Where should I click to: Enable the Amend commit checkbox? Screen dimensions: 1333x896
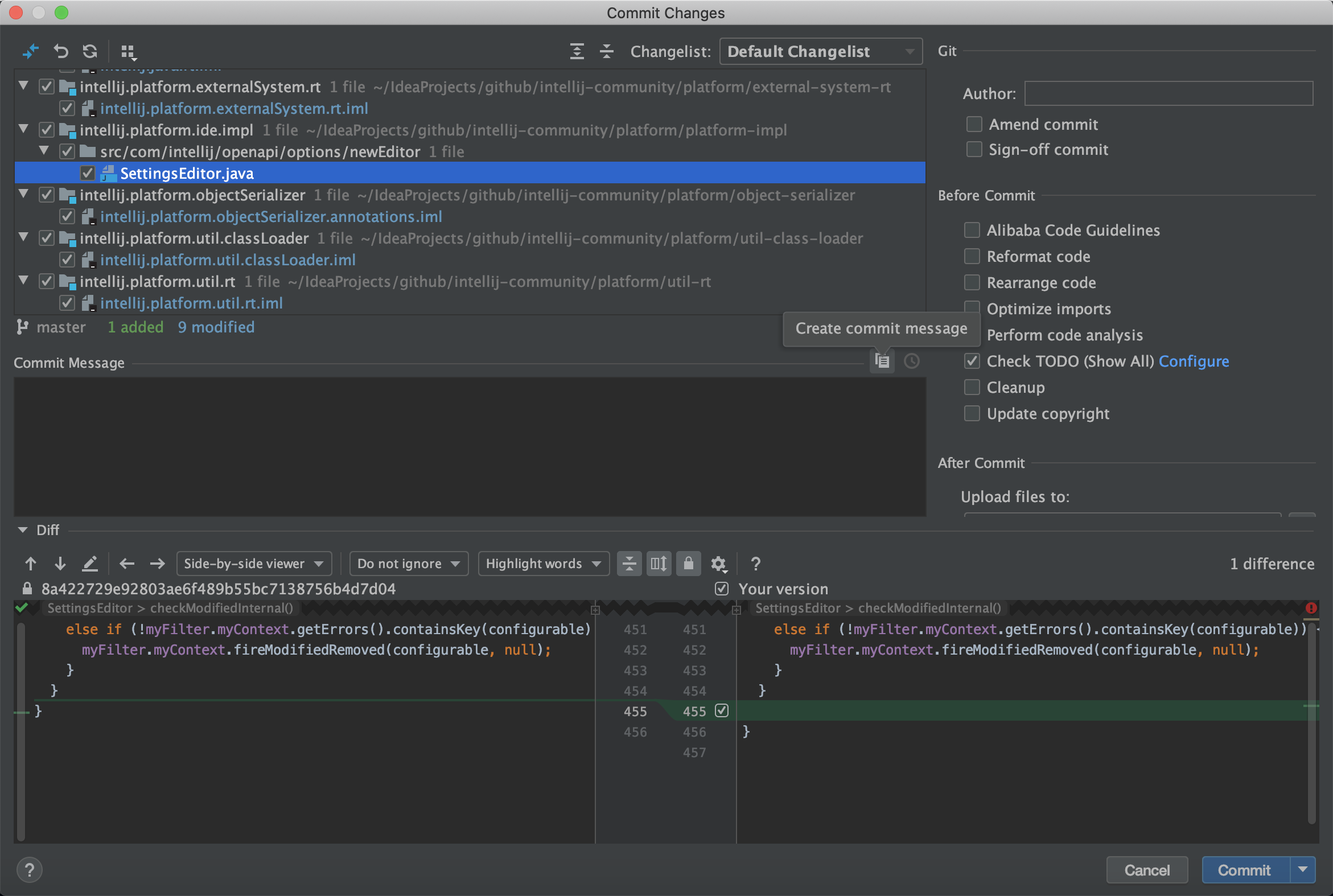(974, 124)
